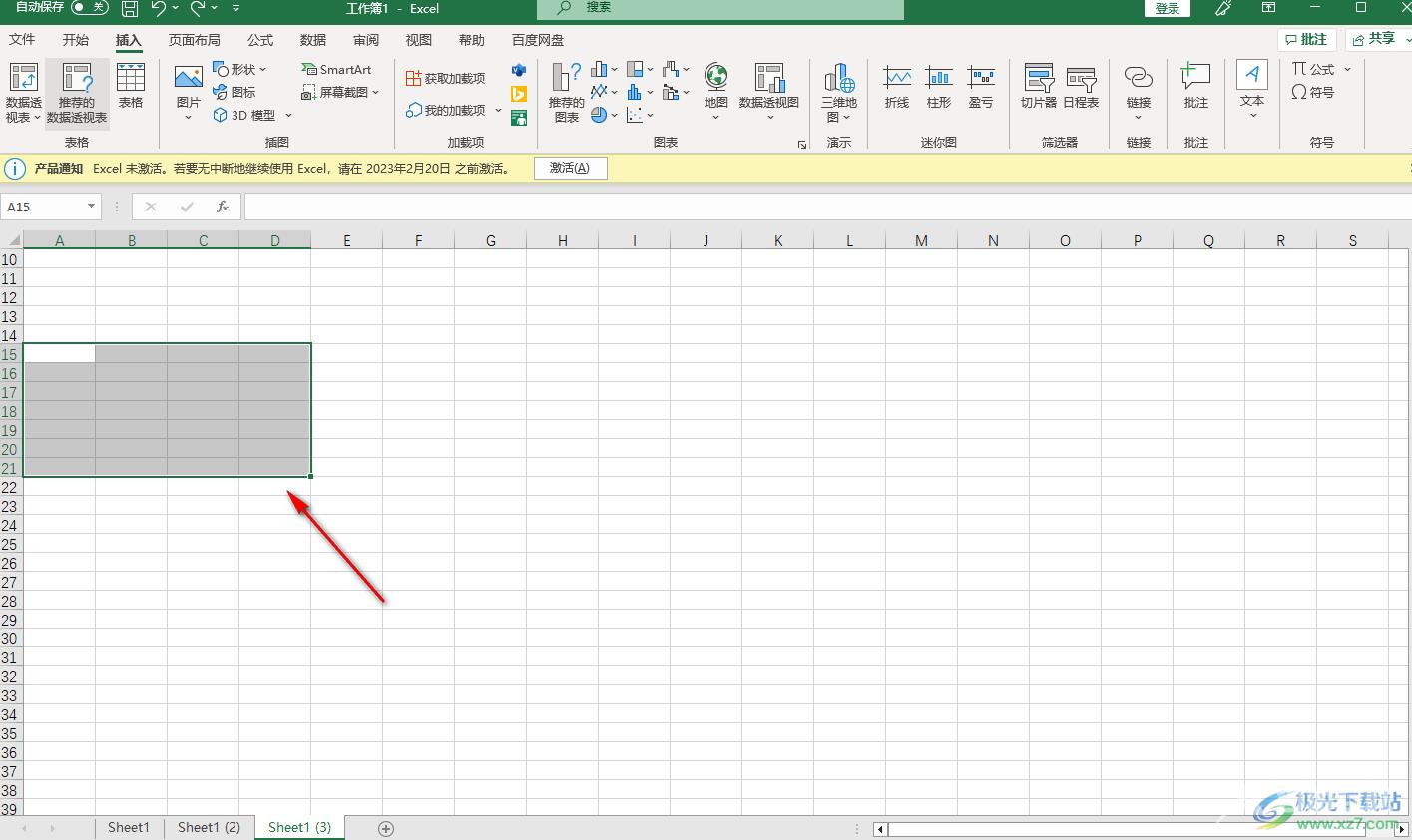The image size is (1412, 840).
Task: Switch to the Review (审阅) tab
Action: 366,39
